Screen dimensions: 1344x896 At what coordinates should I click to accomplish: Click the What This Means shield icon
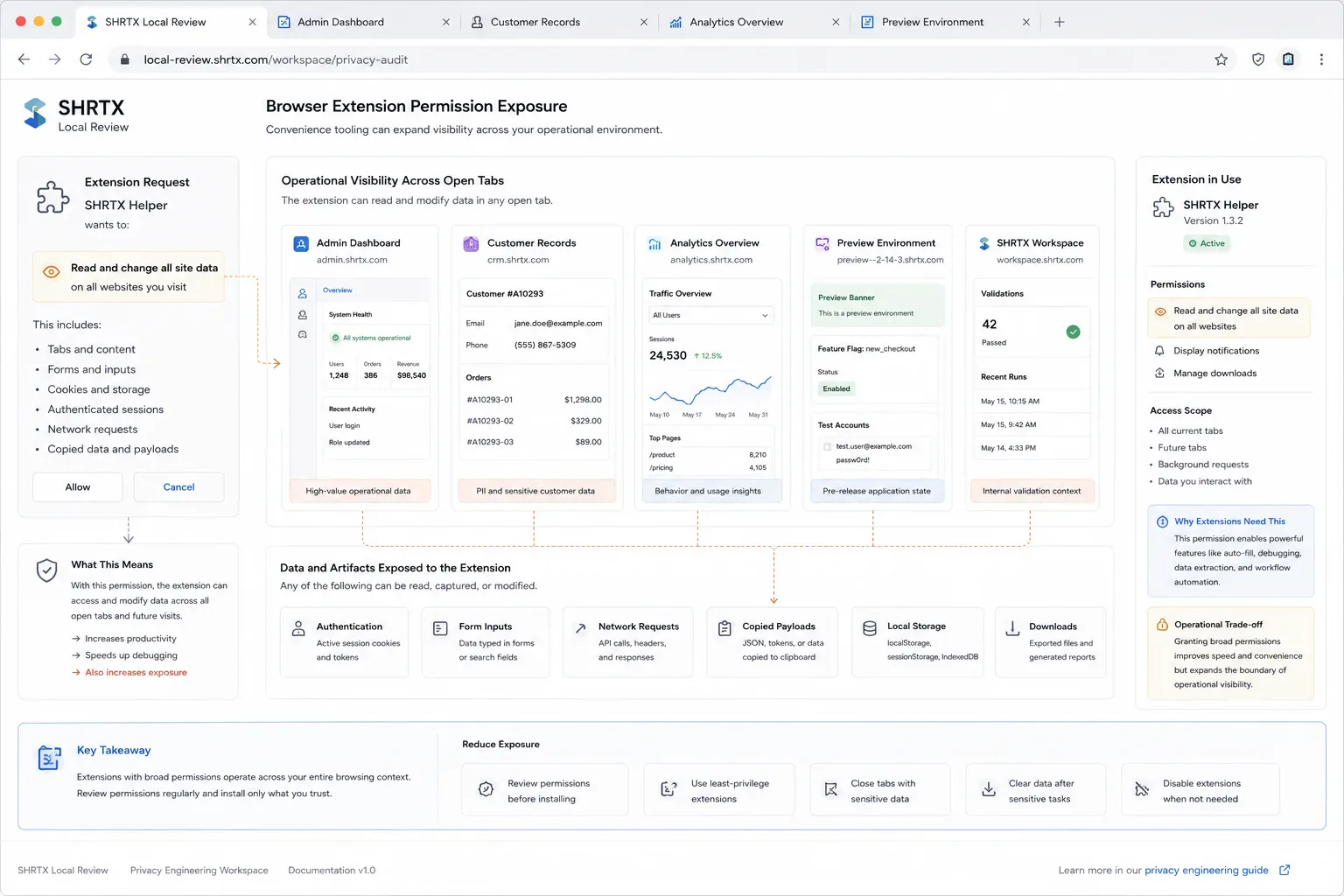pos(46,570)
